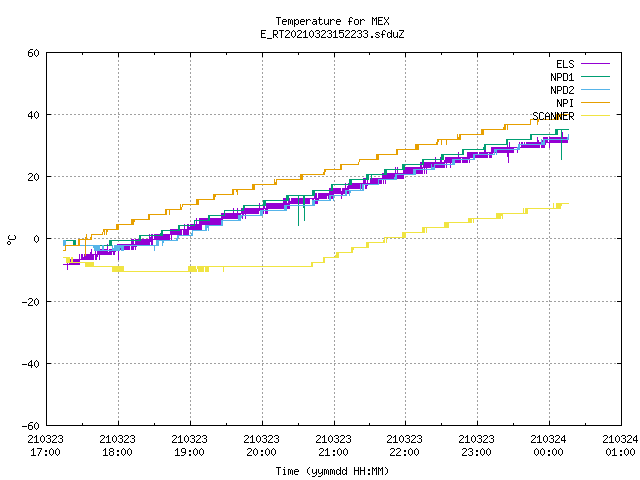Click the y-axis label -60

click(x=31, y=426)
